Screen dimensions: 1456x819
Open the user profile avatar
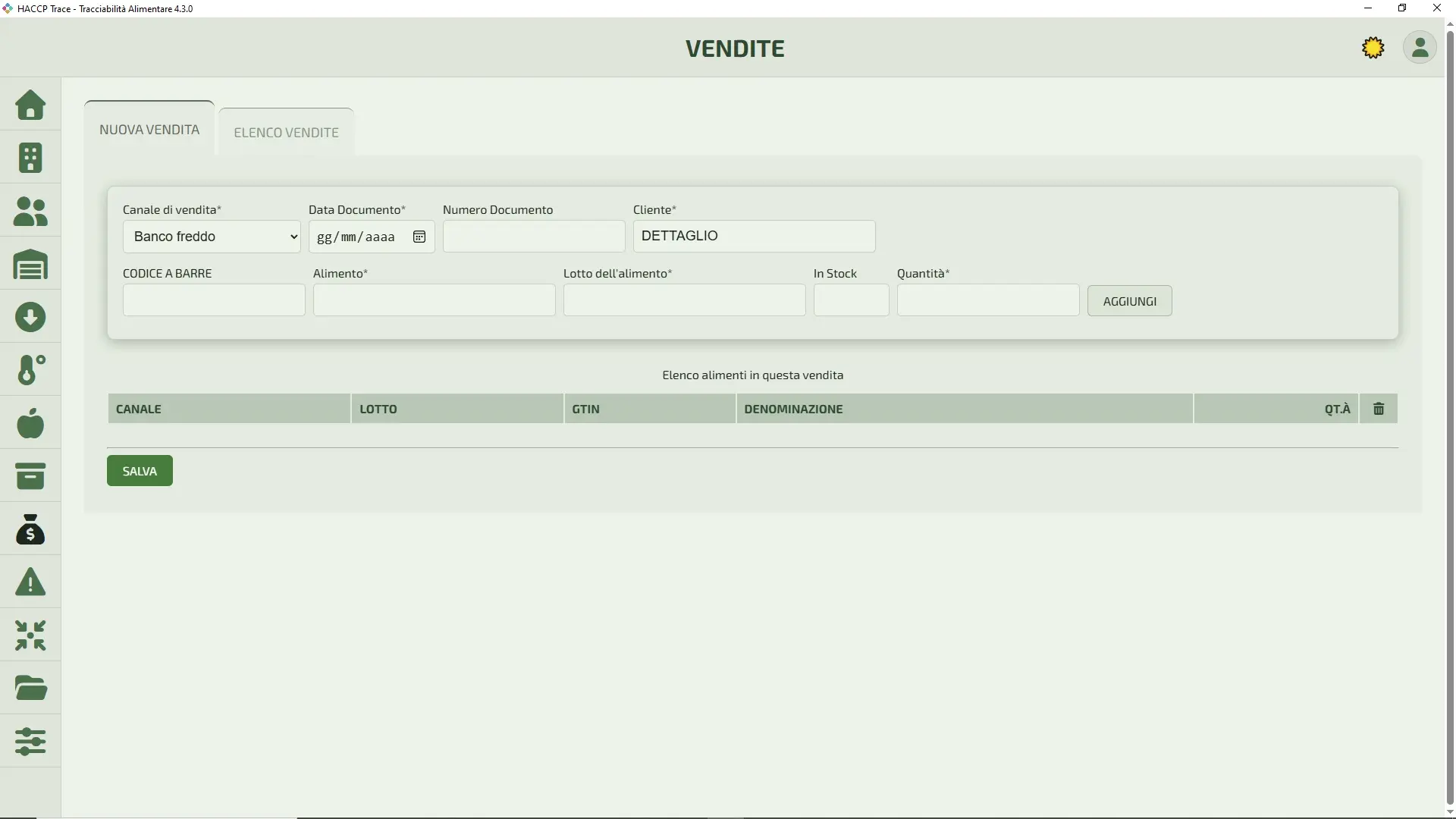[x=1420, y=48]
